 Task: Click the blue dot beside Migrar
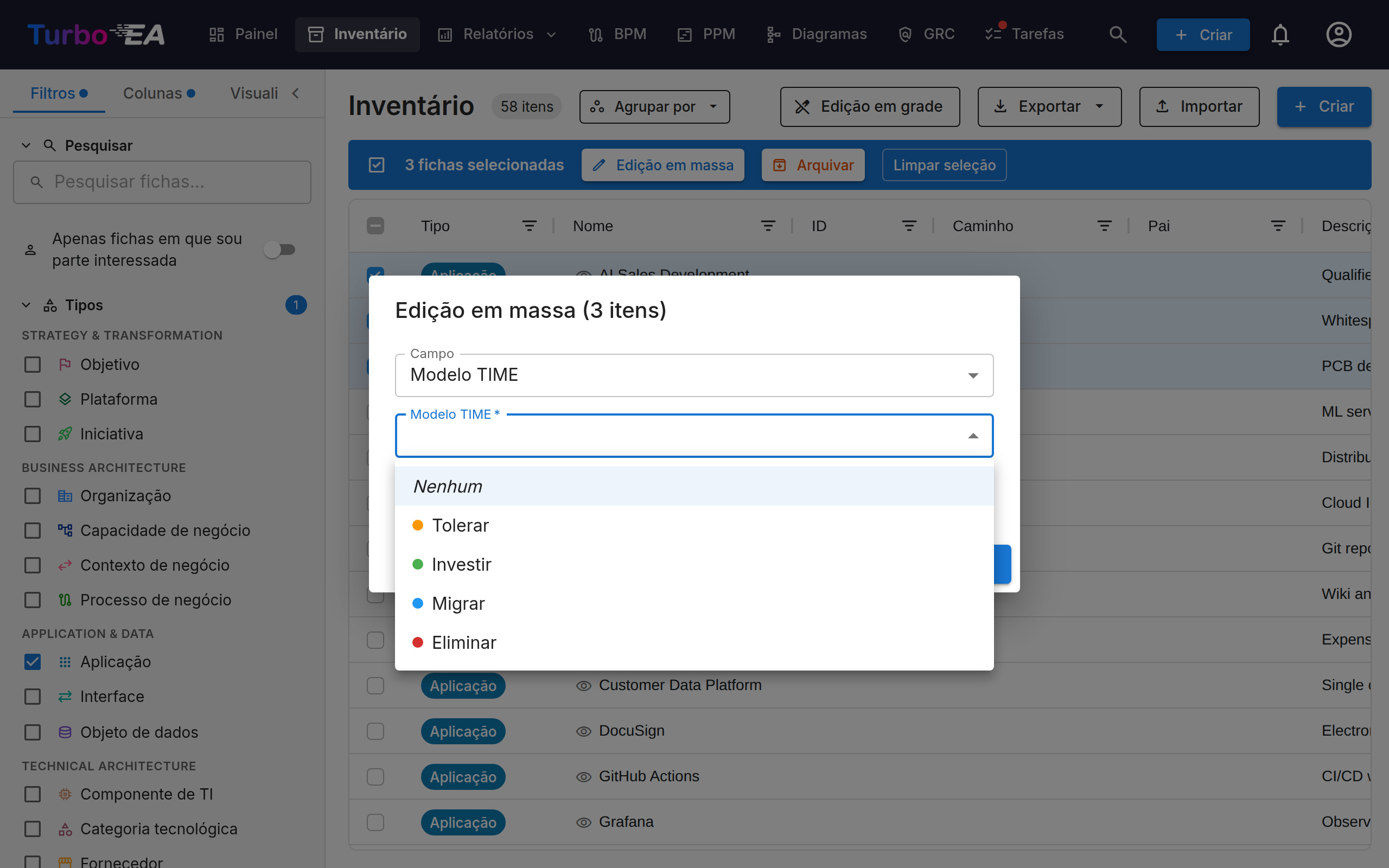[418, 603]
